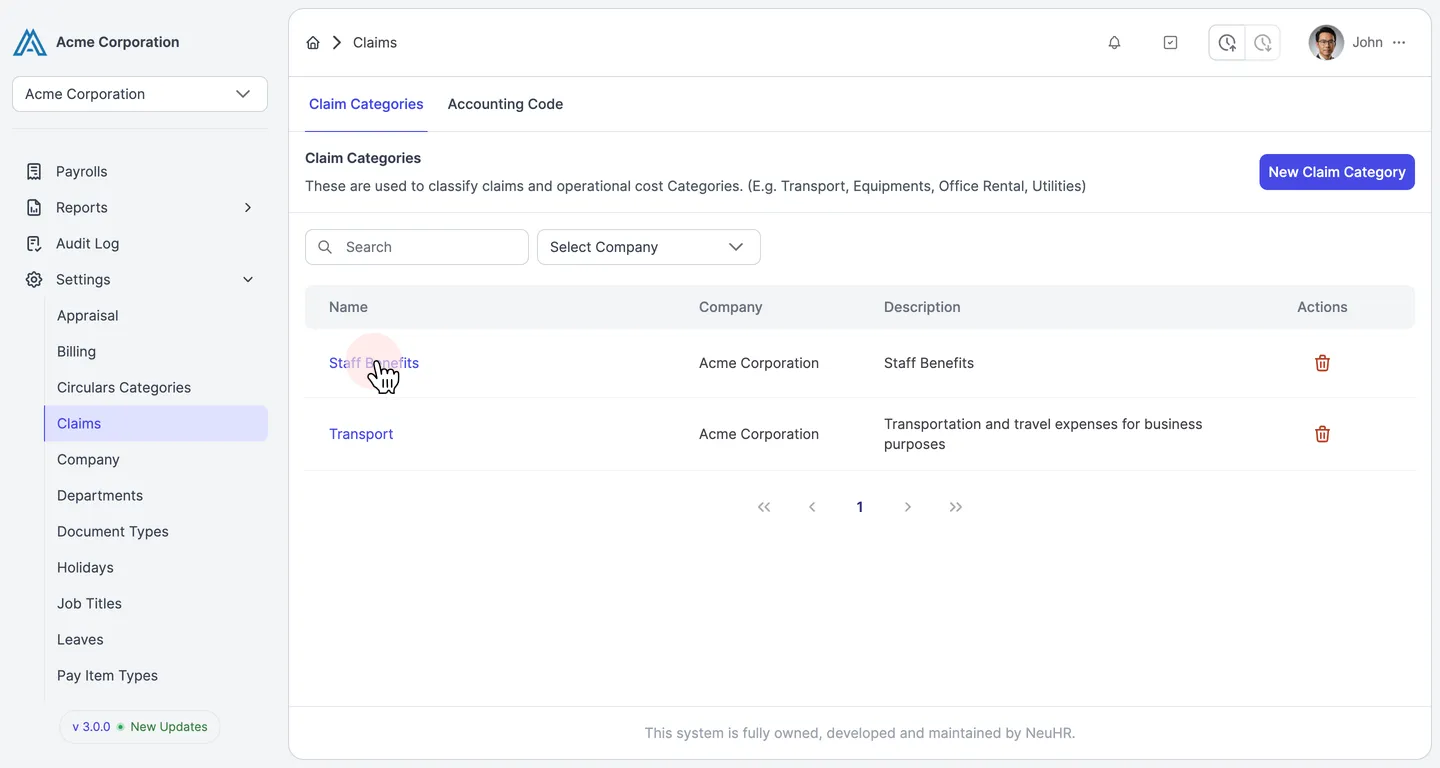Expand the Reports submenu chevron
This screenshot has height=768, width=1440.
point(248,208)
